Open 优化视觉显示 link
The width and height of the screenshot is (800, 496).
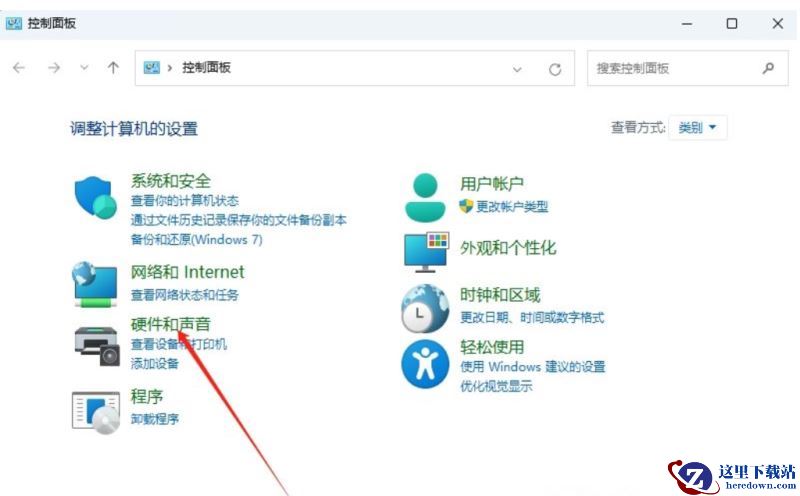point(496,386)
